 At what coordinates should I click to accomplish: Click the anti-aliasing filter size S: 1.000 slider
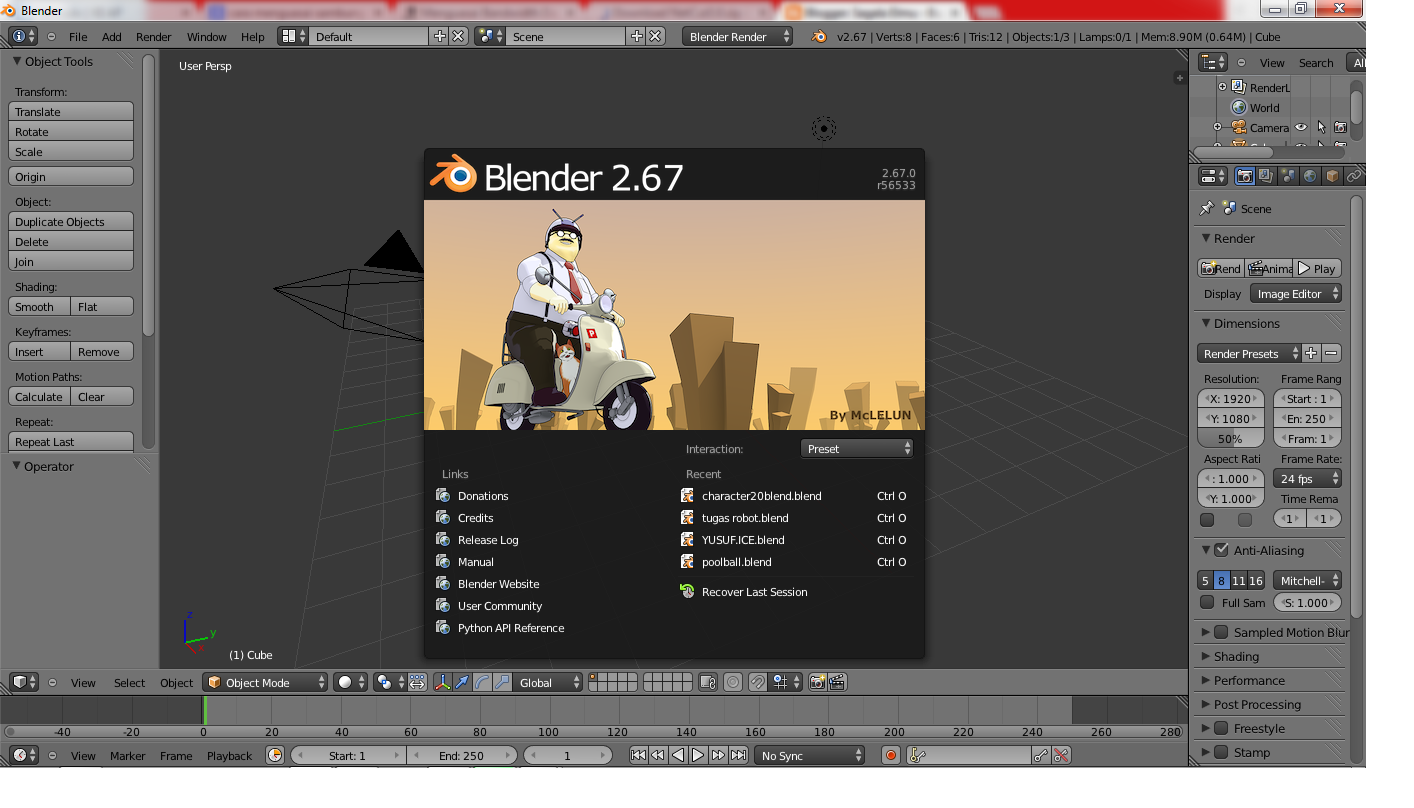pyautogui.click(x=1307, y=602)
